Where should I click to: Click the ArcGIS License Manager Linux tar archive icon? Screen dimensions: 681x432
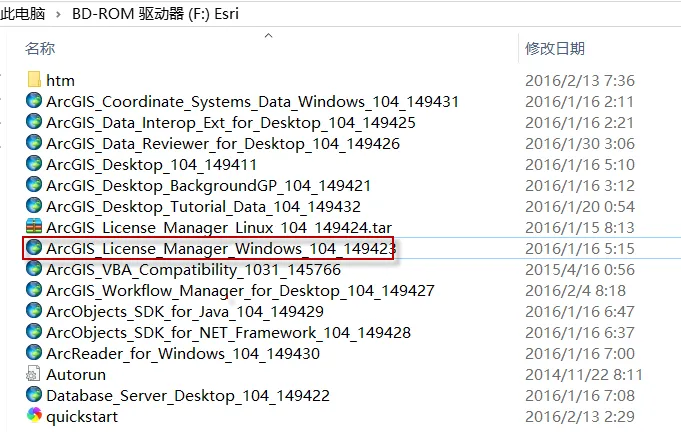pyautogui.click(x=34, y=227)
